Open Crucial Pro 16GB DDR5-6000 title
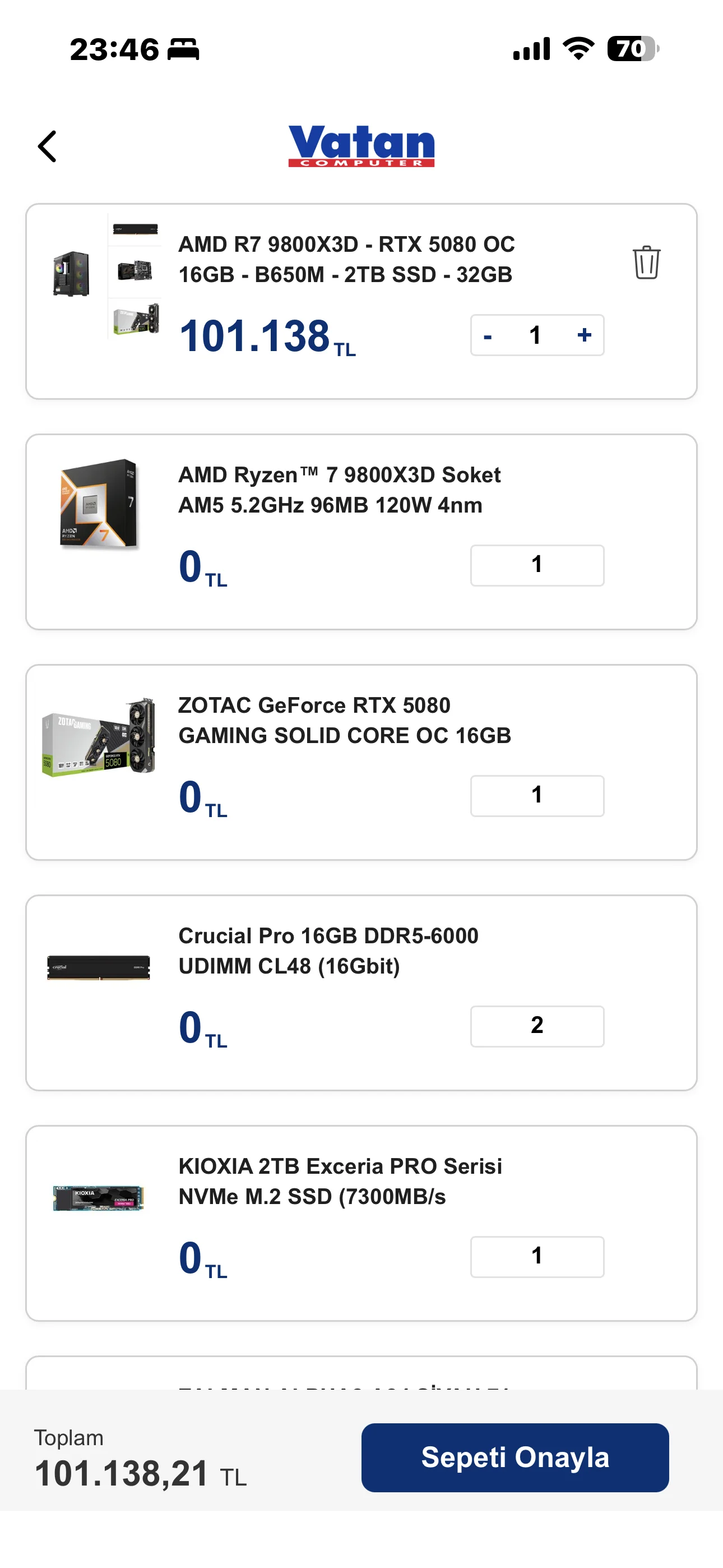 pos(328,951)
